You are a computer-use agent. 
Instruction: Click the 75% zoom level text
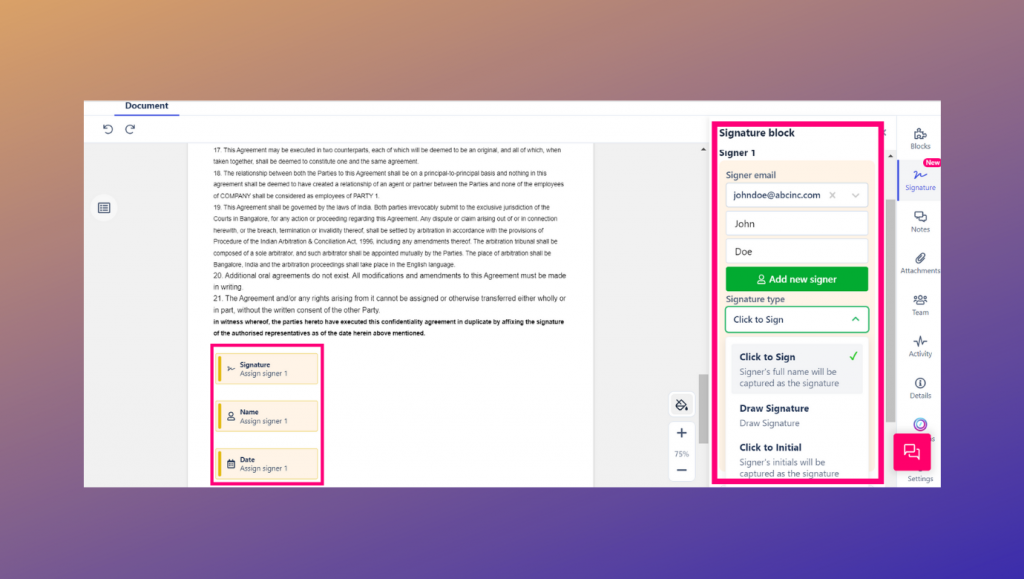click(681, 454)
